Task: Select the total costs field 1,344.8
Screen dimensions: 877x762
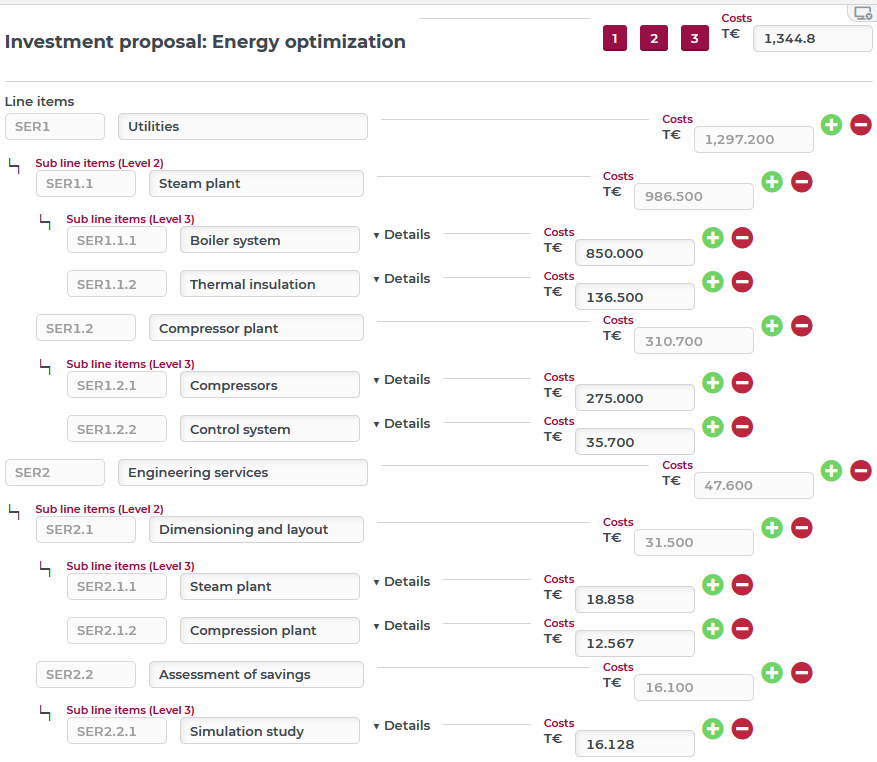Action: point(813,39)
